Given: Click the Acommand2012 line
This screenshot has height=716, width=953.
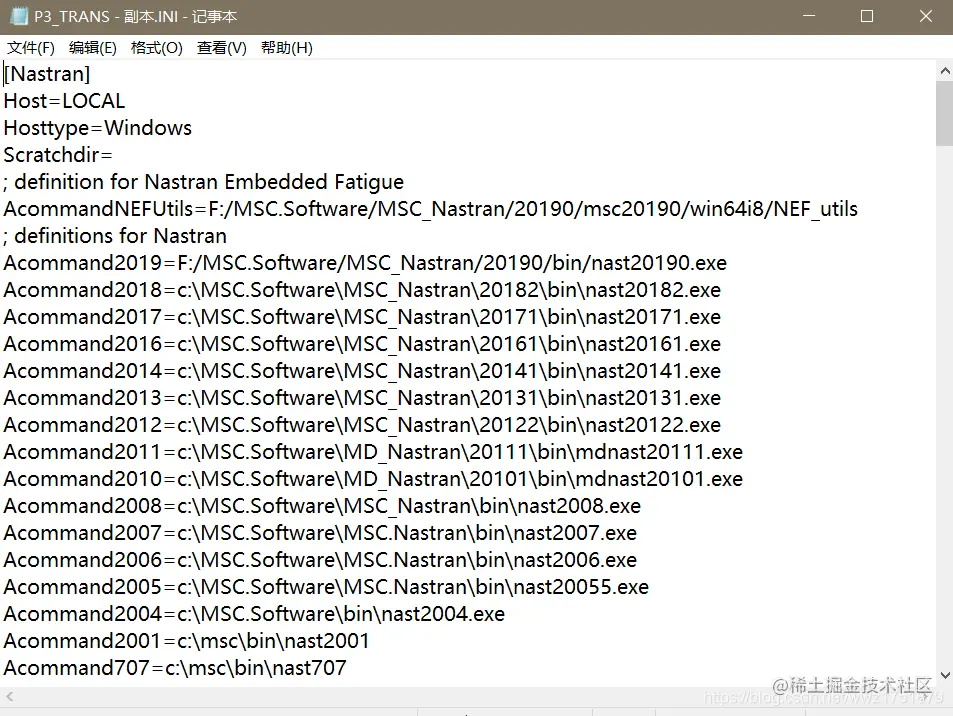Looking at the screenshot, I should (362, 425).
